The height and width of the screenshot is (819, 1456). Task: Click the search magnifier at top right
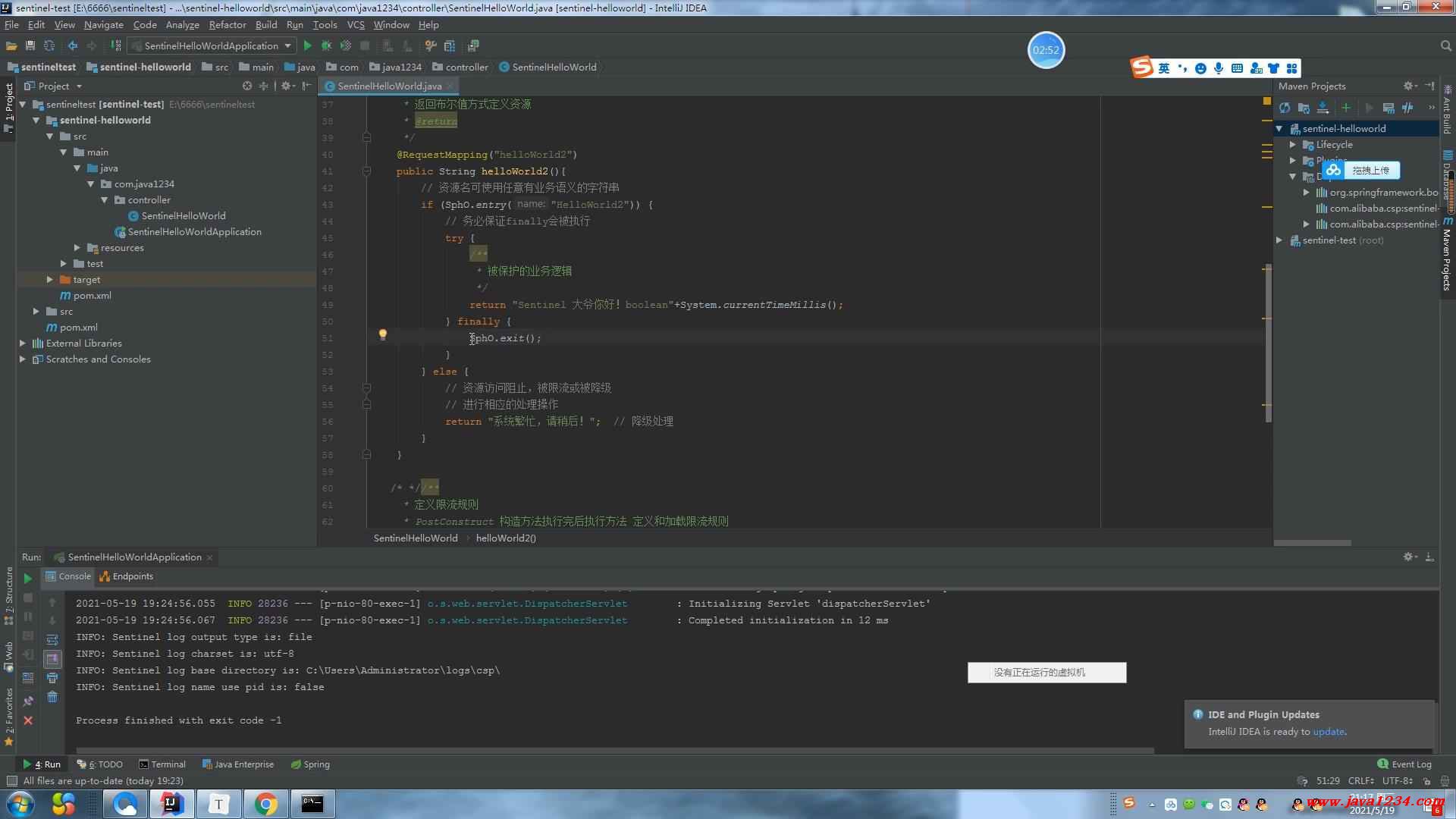click(1445, 45)
